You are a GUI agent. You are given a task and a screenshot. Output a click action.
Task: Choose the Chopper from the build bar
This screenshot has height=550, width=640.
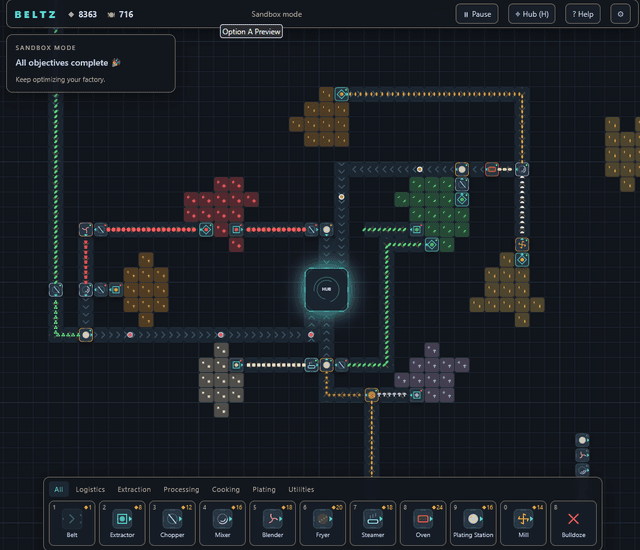click(x=172, y=523)
